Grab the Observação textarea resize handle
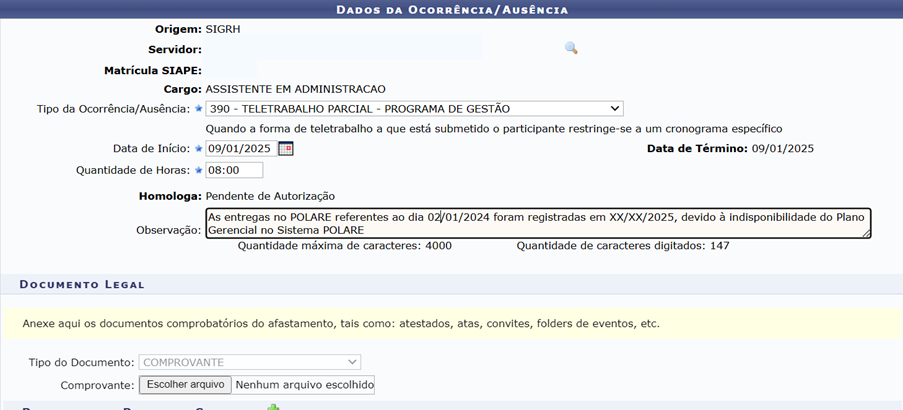Image resolution: width=903 pixels, height=410 pixels. point(866,234)
